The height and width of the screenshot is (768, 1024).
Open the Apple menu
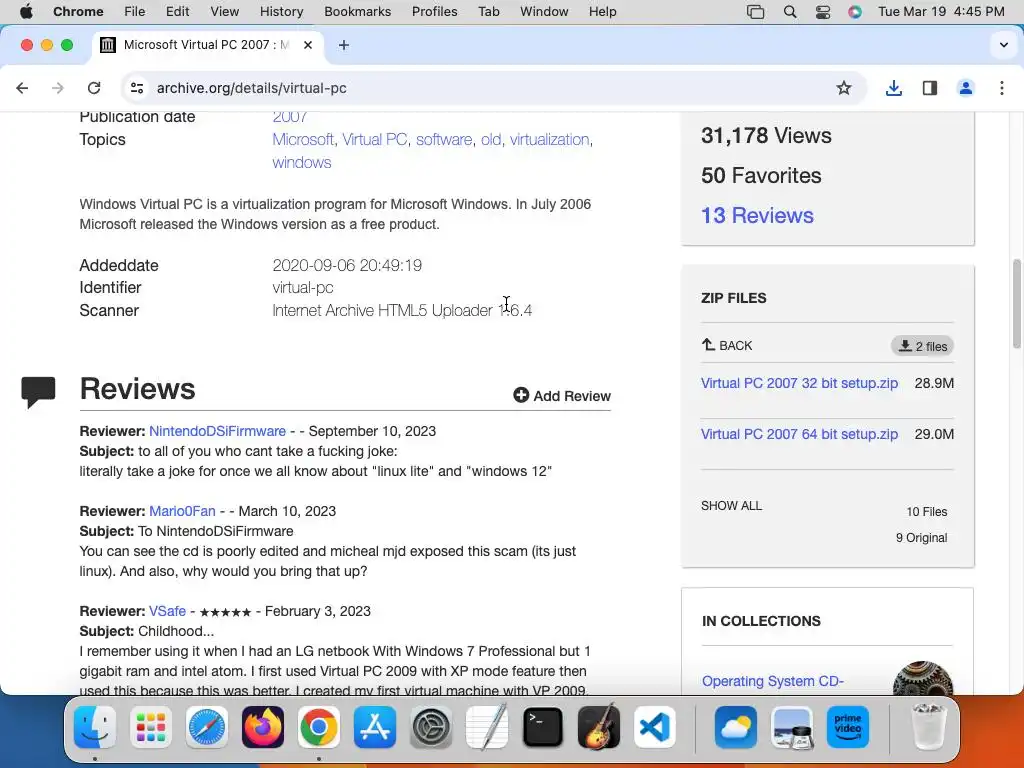click(26, 12)
